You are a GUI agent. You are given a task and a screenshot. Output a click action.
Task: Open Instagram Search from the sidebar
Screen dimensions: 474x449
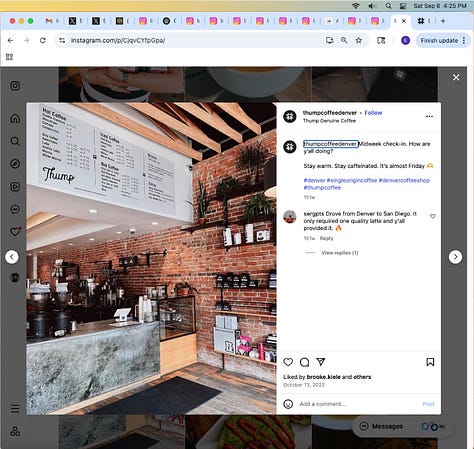(x=15, y=141)
